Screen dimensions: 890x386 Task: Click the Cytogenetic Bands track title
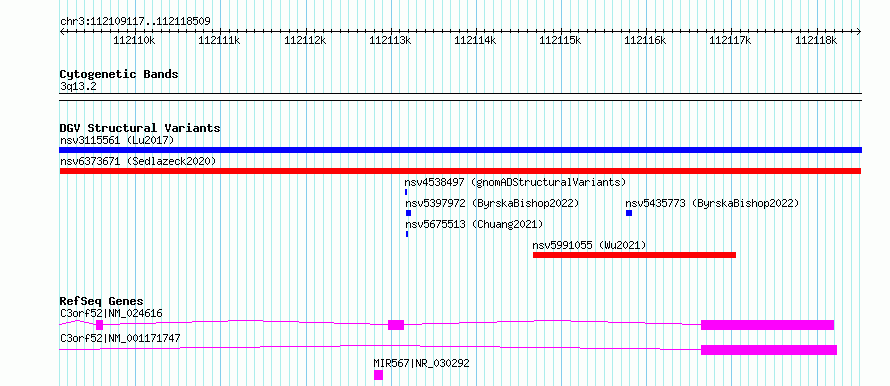point(119,74)
